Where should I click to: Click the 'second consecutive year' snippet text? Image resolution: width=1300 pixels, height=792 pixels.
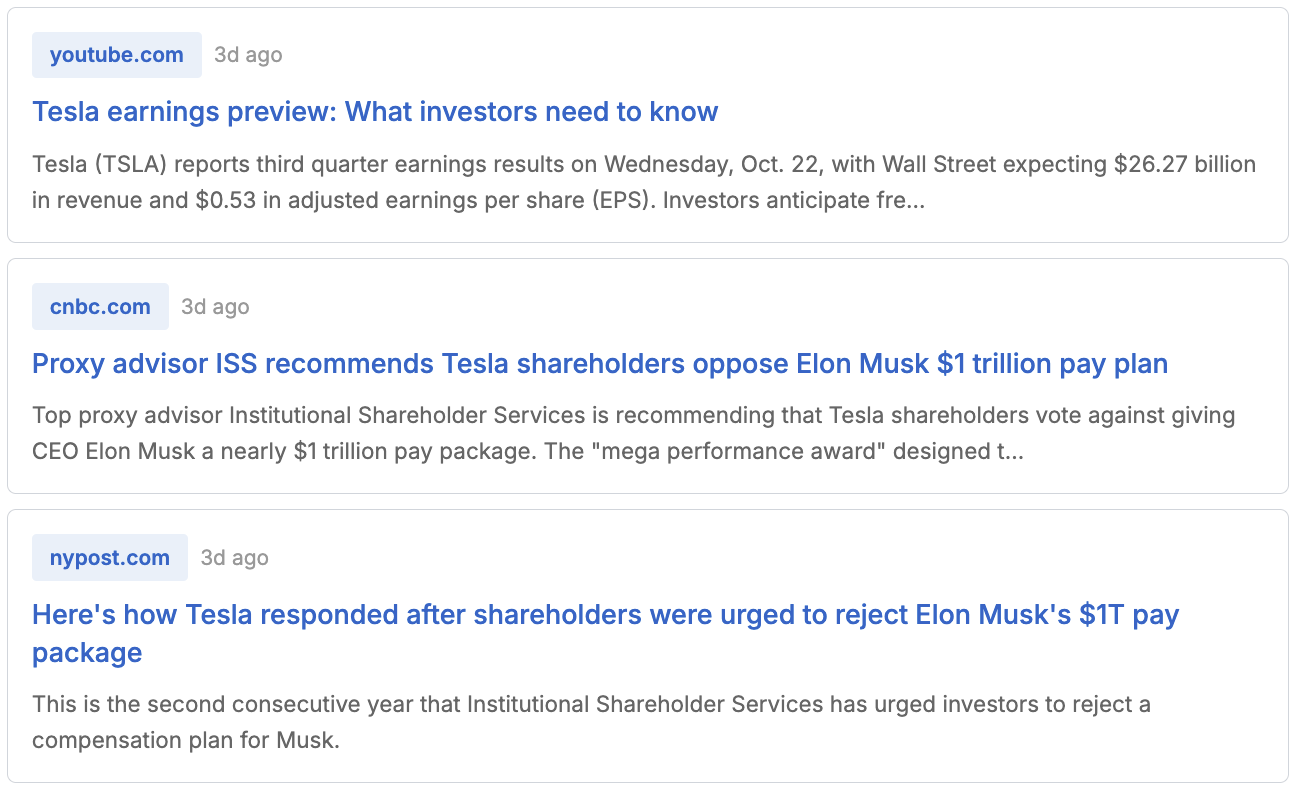coord(590,705)
